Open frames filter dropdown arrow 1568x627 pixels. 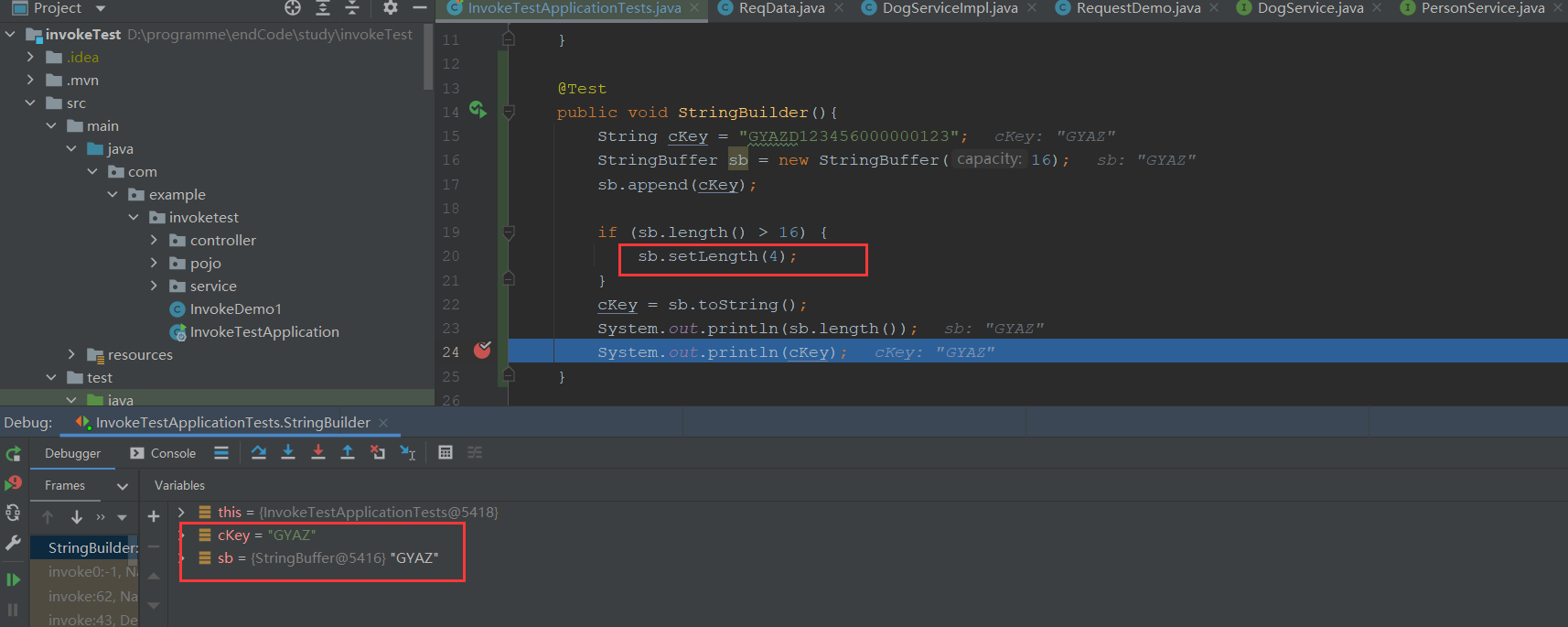click(x=122, y=517)
